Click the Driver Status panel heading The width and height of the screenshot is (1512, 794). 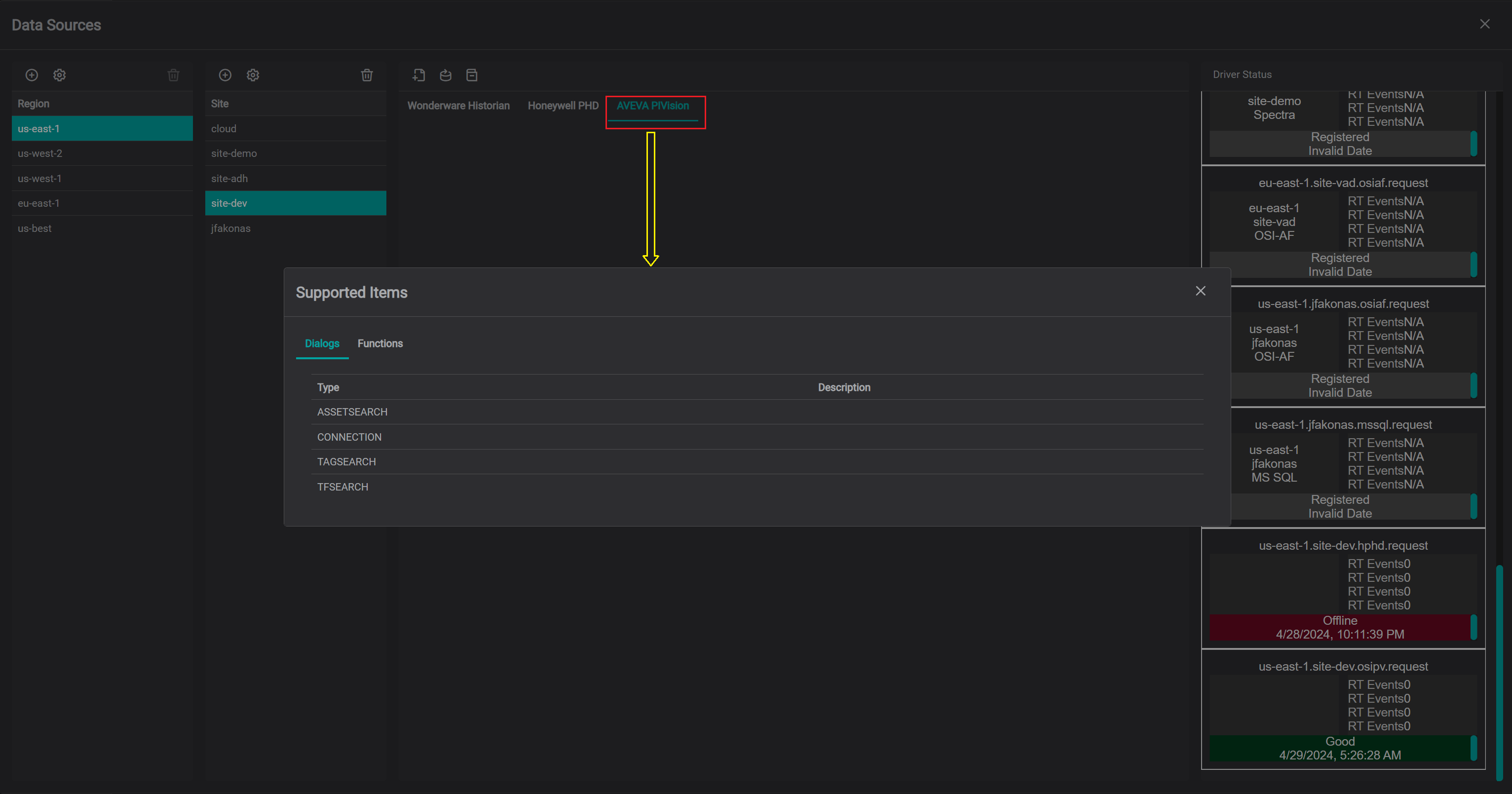[1242, 75]
